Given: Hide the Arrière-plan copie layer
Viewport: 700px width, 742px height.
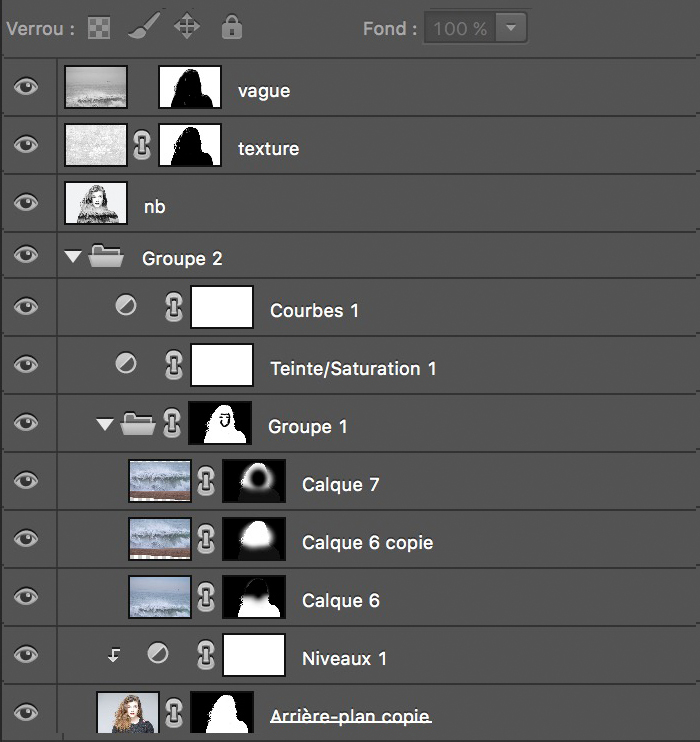Looking at the screenshot, I should pyautogui.click(x=26, y=712).
